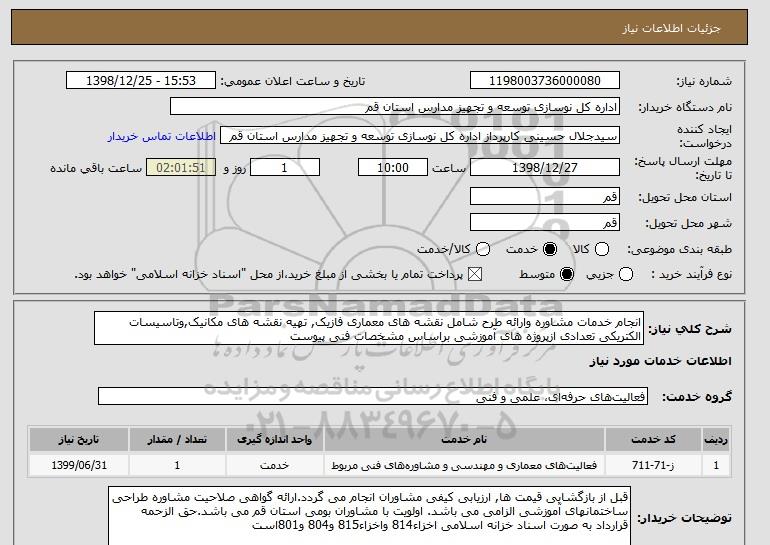
Task: Click the گروه خدمت field
Action: click(x=373, y=396)
